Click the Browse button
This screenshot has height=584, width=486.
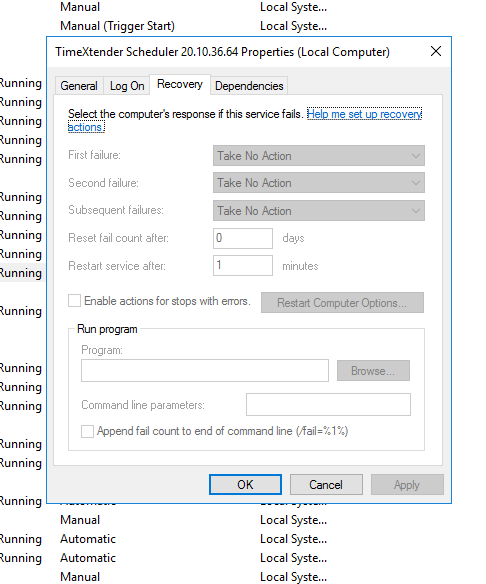(x=373, y=371)
